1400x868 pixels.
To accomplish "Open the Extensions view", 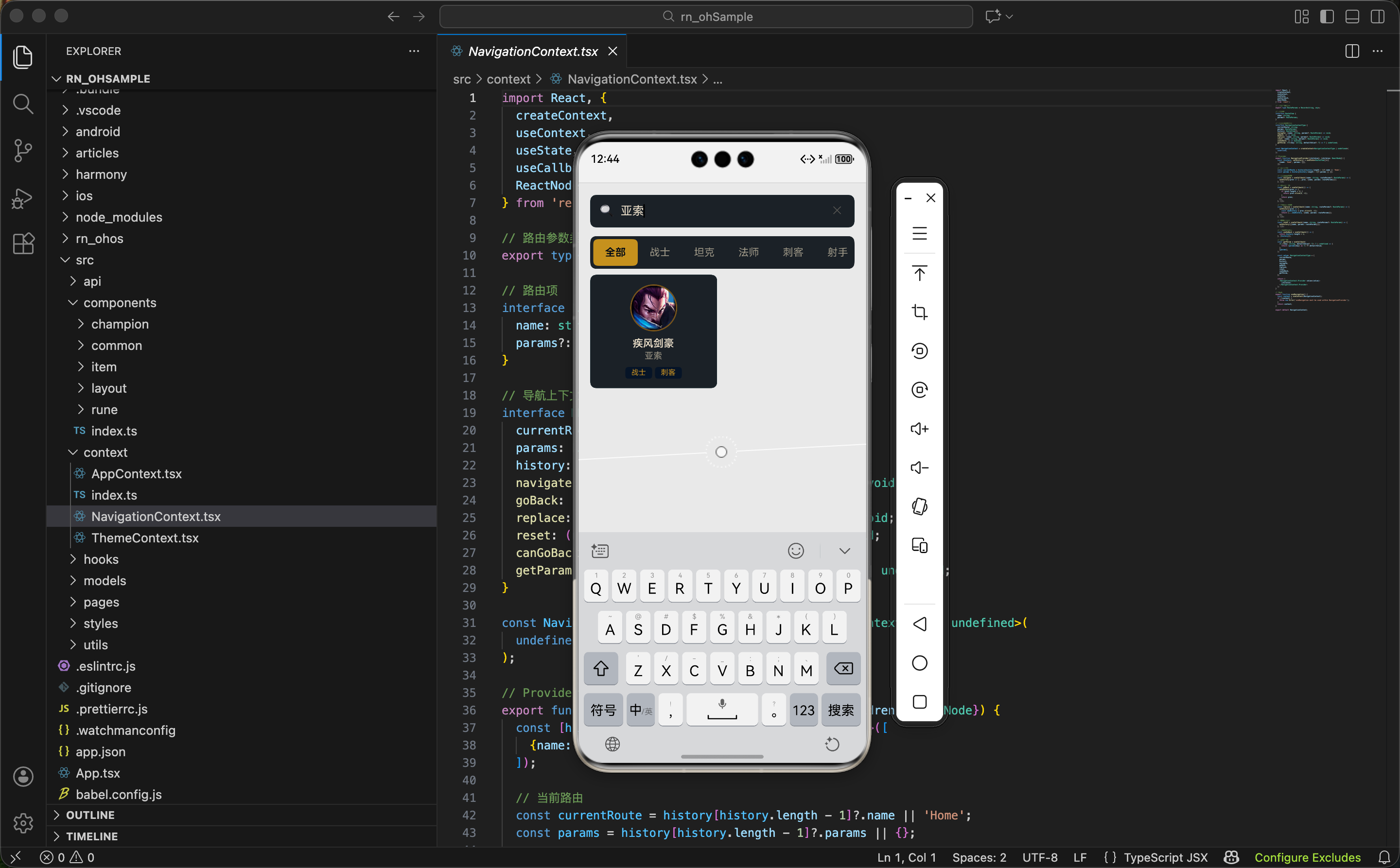I will (x=23, y=244).
